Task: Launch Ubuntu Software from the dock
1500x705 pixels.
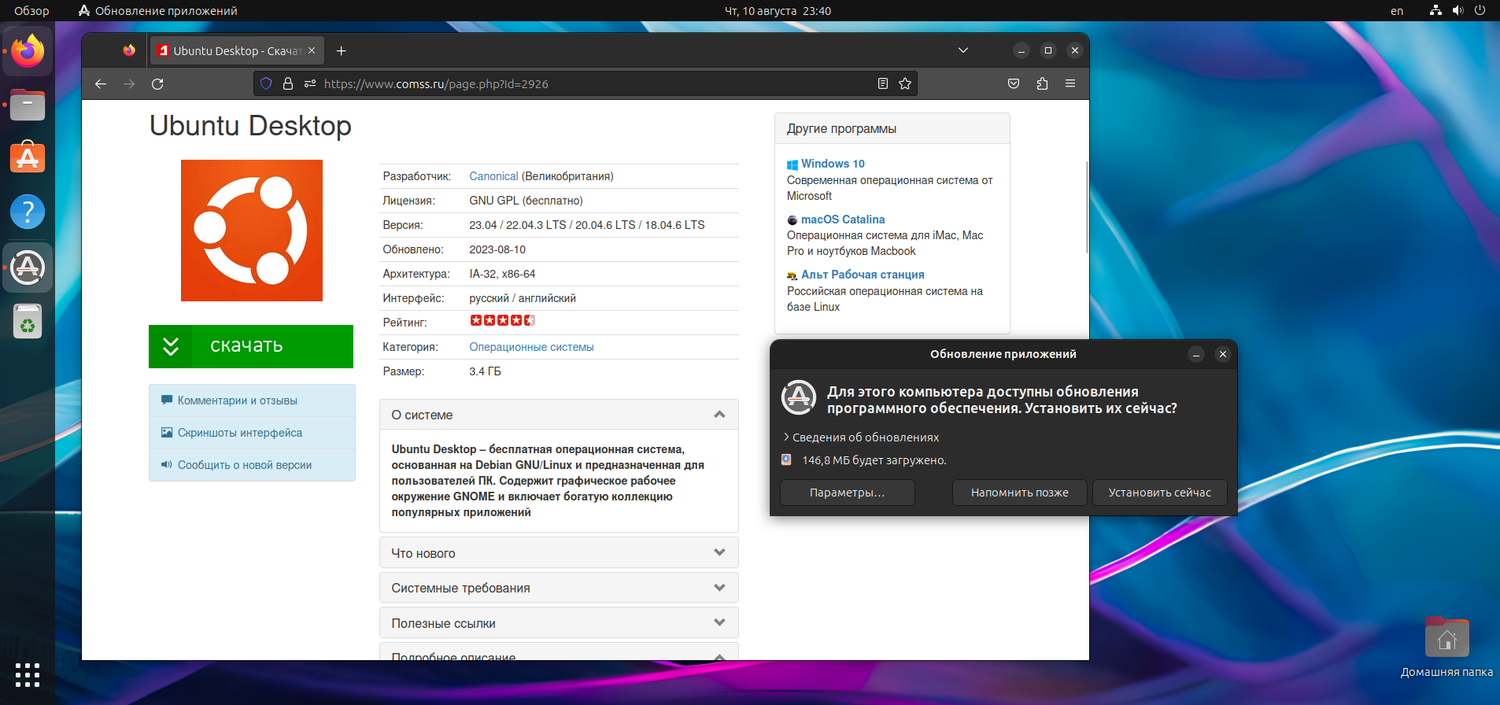Action: click(x=28, y=158)
